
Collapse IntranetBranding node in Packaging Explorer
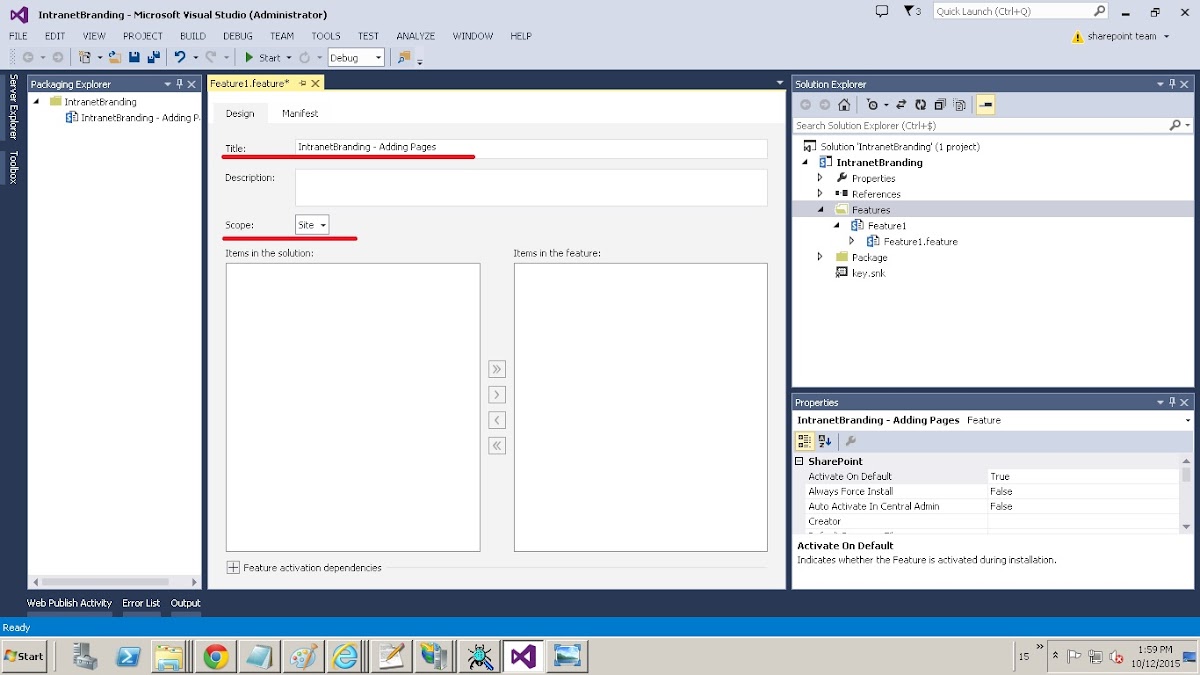[37, 102]
